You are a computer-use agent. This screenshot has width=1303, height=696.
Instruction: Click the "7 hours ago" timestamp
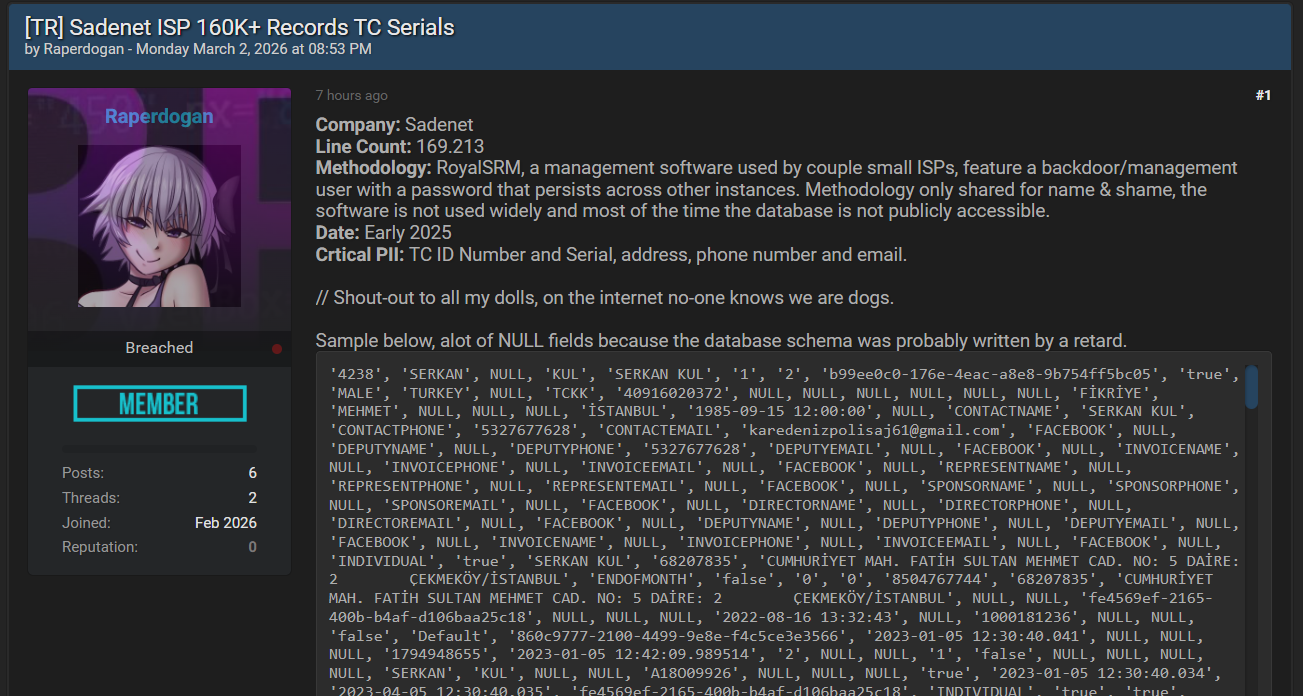(x=352, y=96)
